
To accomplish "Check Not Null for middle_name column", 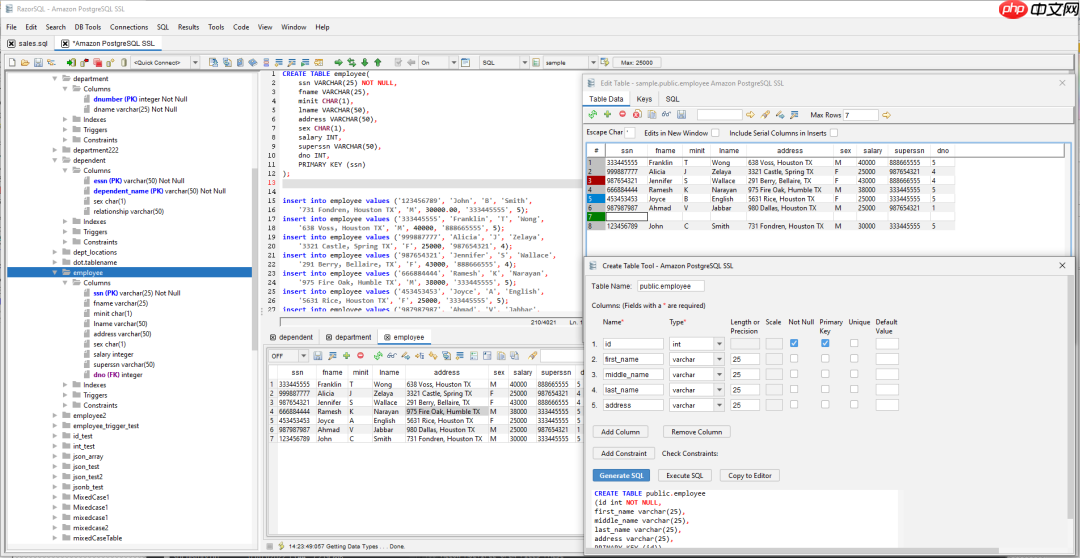I will 794,374.
